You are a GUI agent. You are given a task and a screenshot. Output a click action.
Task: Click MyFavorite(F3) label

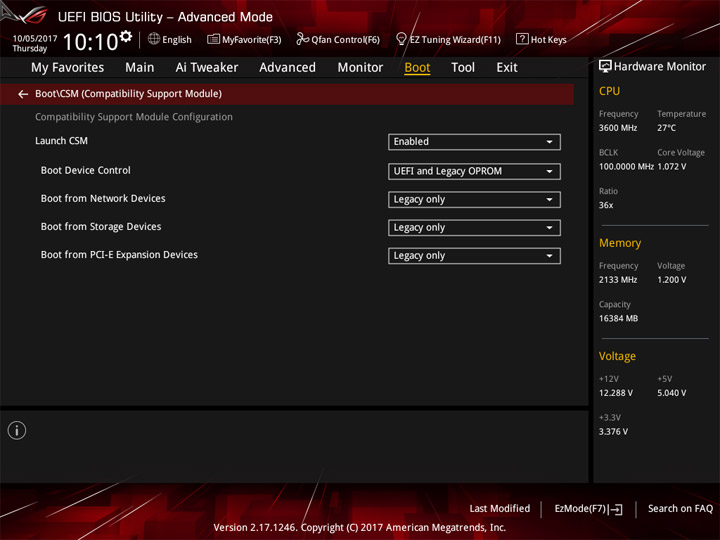[252, 40]
